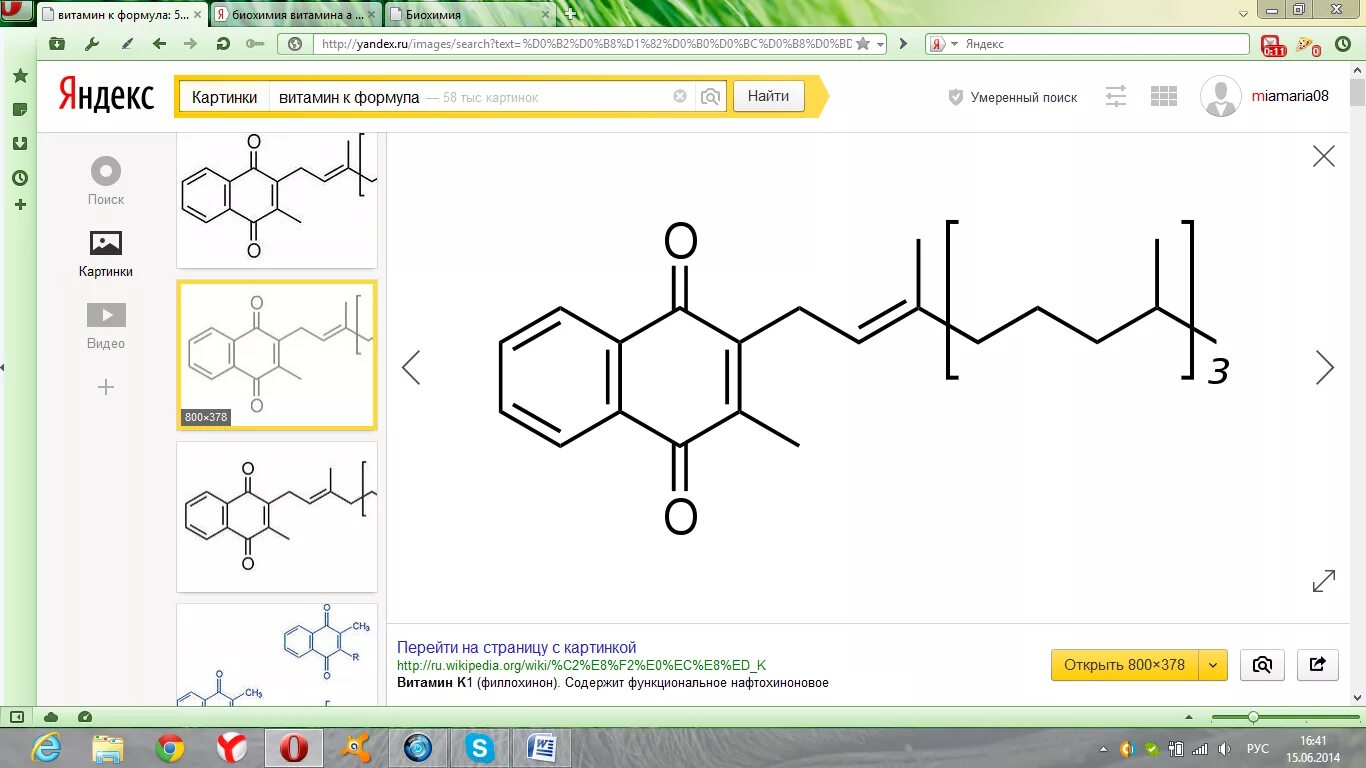This screenshot has height=768, width=1366.
Task: Expand the view options arrow in status bar
Action: [x=1188, y=717]
